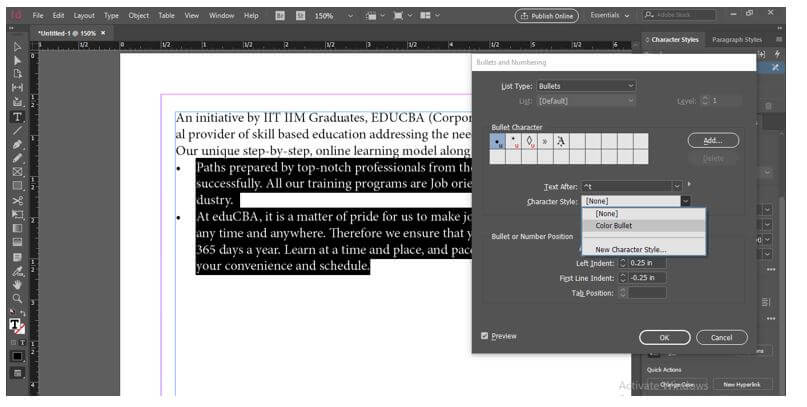Pick the Gradient Swatch tool
807x407 pixels.
point(17,228)
